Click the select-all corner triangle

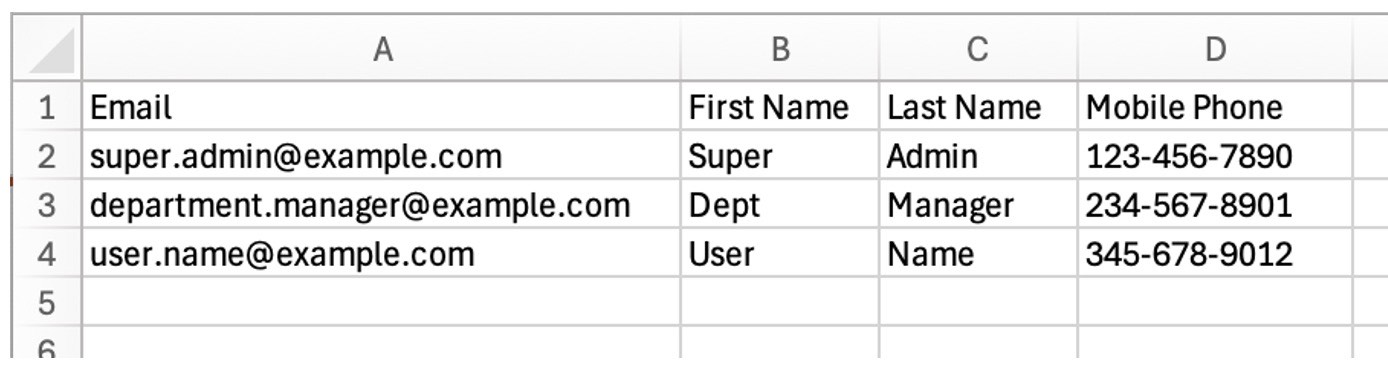point(48,48)
